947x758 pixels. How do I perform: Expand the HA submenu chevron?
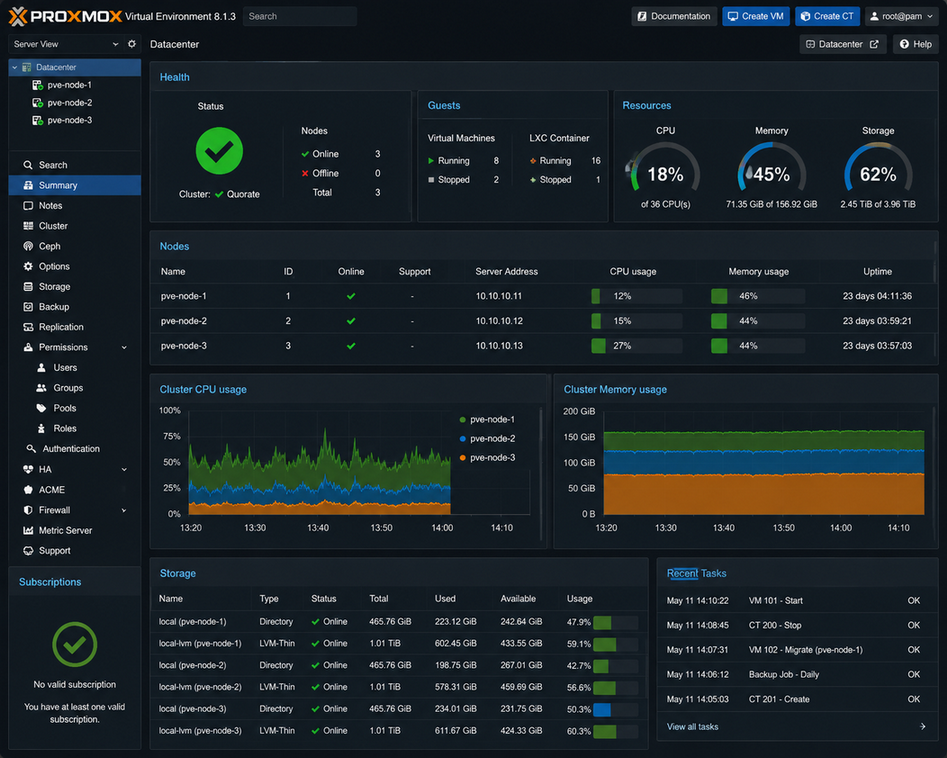point(124,469)
